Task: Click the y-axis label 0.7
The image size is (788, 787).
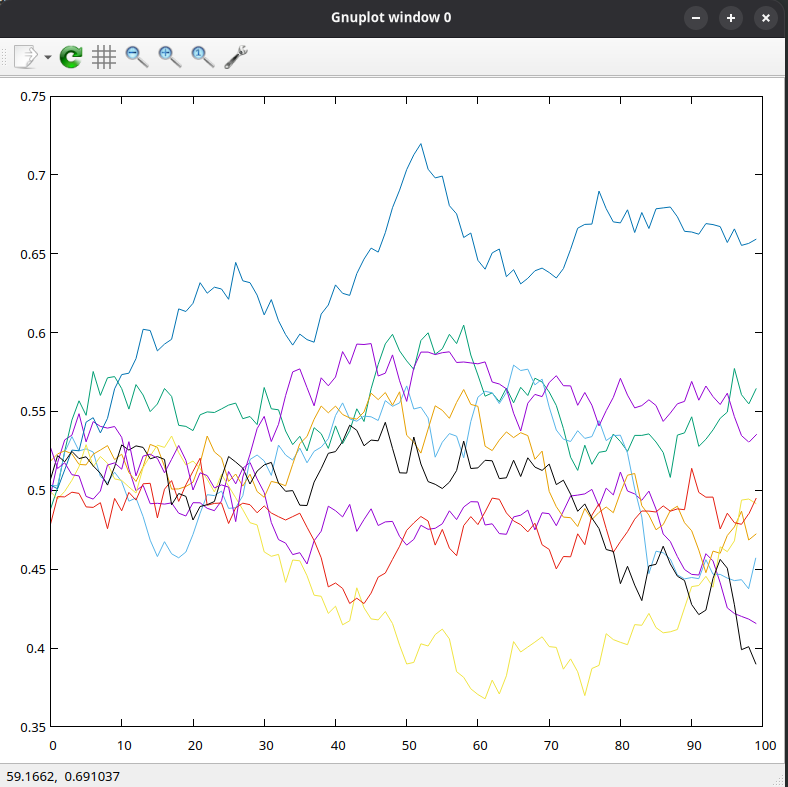Action: point(36,175)
